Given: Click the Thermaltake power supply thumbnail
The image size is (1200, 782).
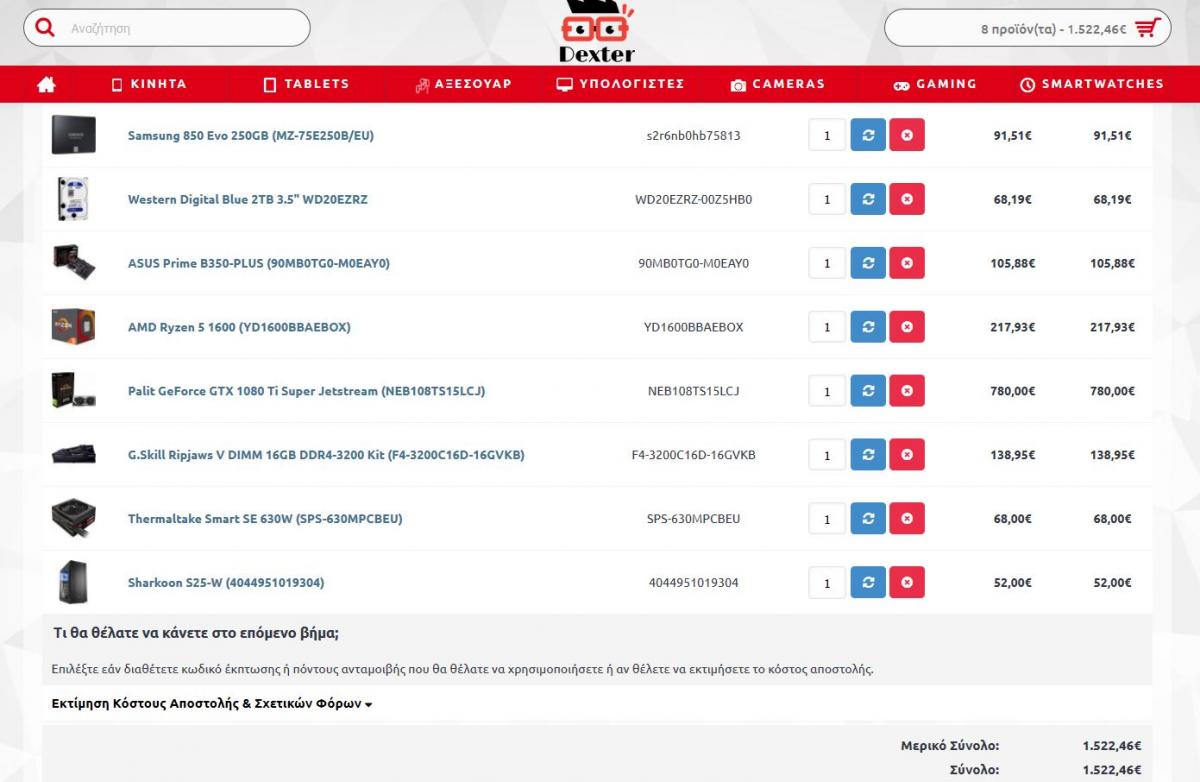Looking at the screenshot, I should tap(73, 519).
